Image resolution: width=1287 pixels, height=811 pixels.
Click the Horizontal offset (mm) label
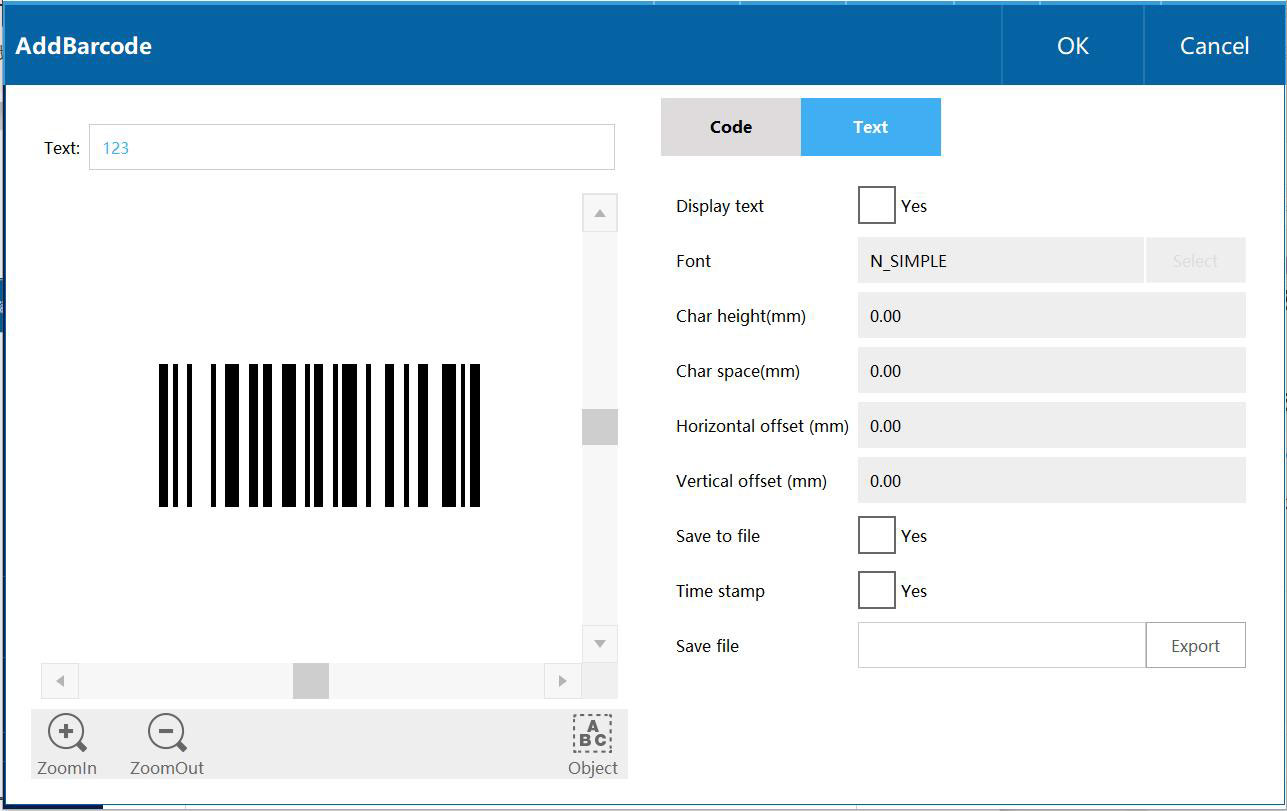coord(762,426)
